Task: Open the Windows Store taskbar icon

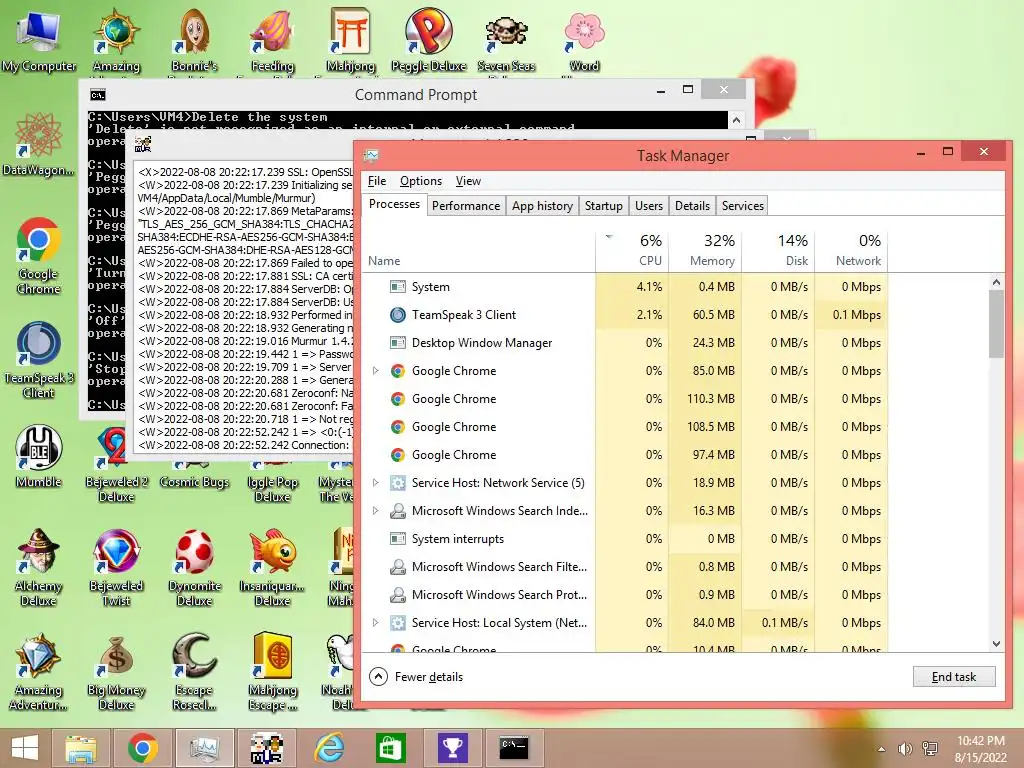Action: click(x=391, y=748)
